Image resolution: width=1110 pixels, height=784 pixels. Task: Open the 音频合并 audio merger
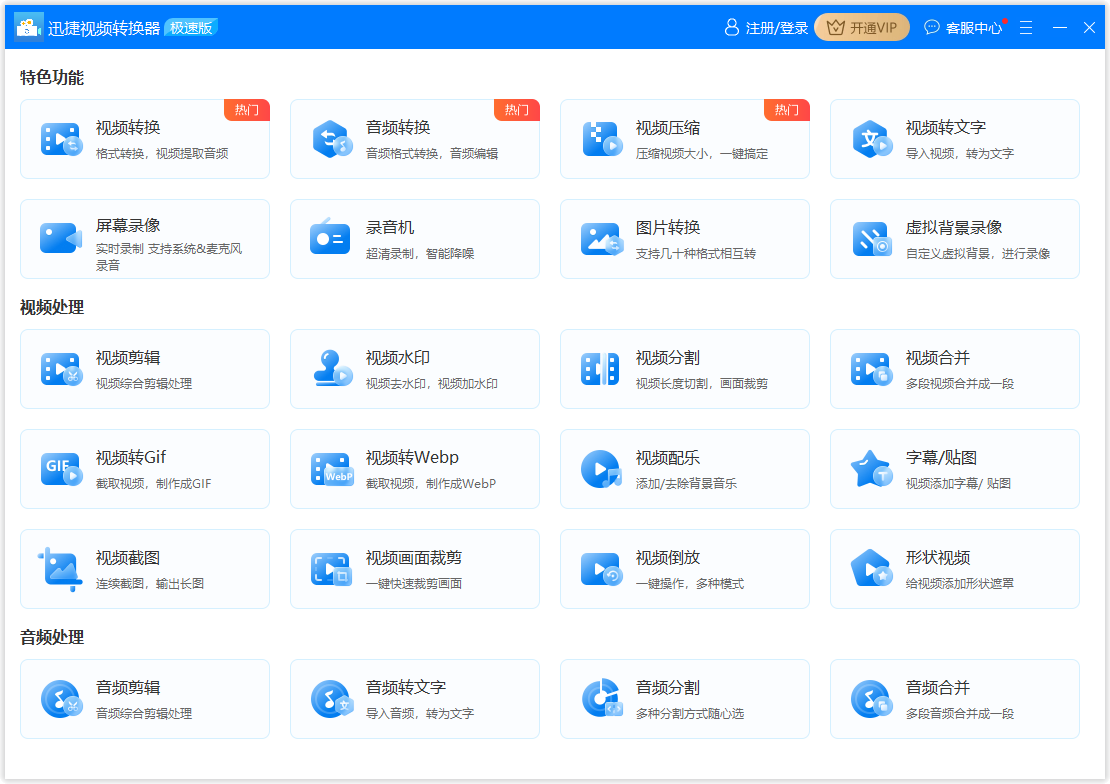[x=955, y=699]
